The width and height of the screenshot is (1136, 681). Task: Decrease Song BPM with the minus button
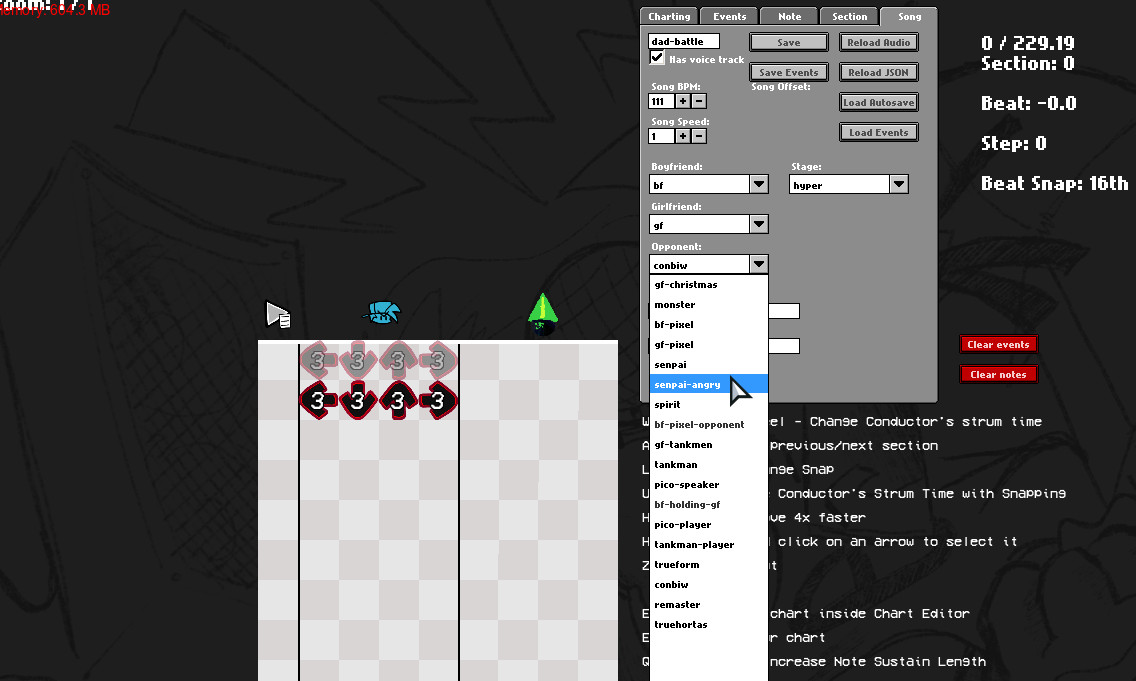(x=699, y=101)
